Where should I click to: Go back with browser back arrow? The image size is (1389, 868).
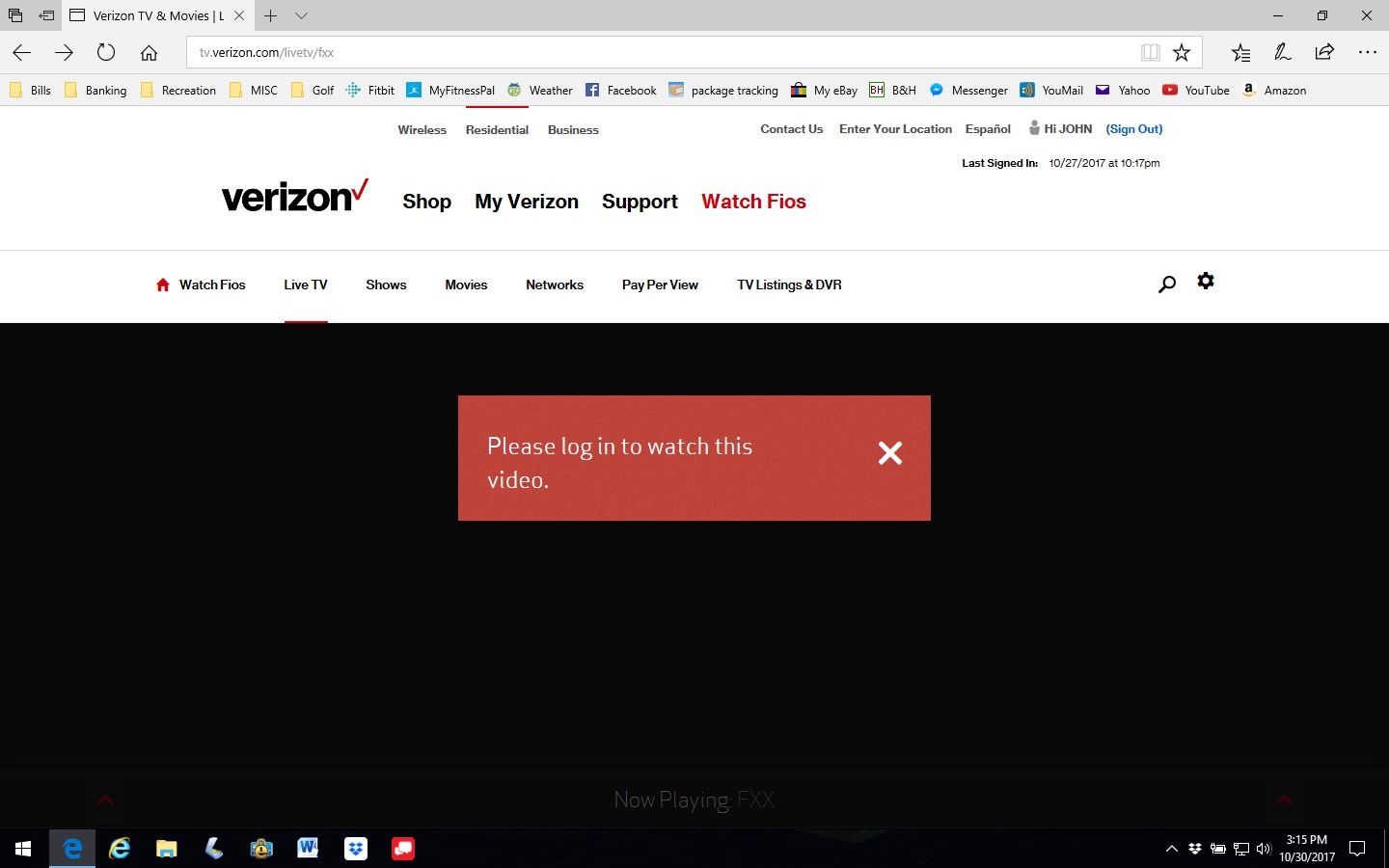[22, 52]
